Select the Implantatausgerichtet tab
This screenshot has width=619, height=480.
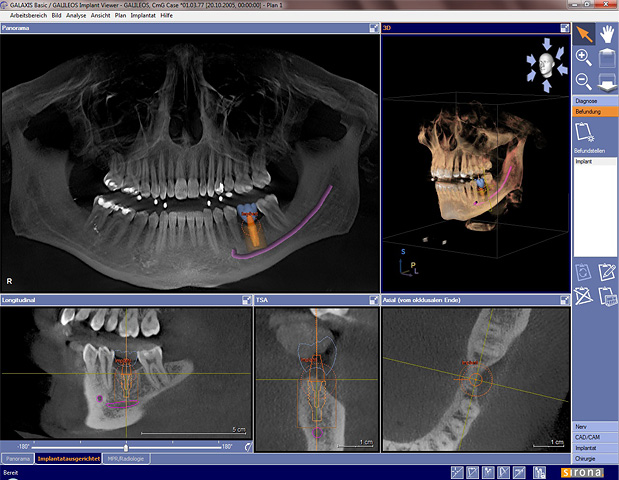point(69,459)
